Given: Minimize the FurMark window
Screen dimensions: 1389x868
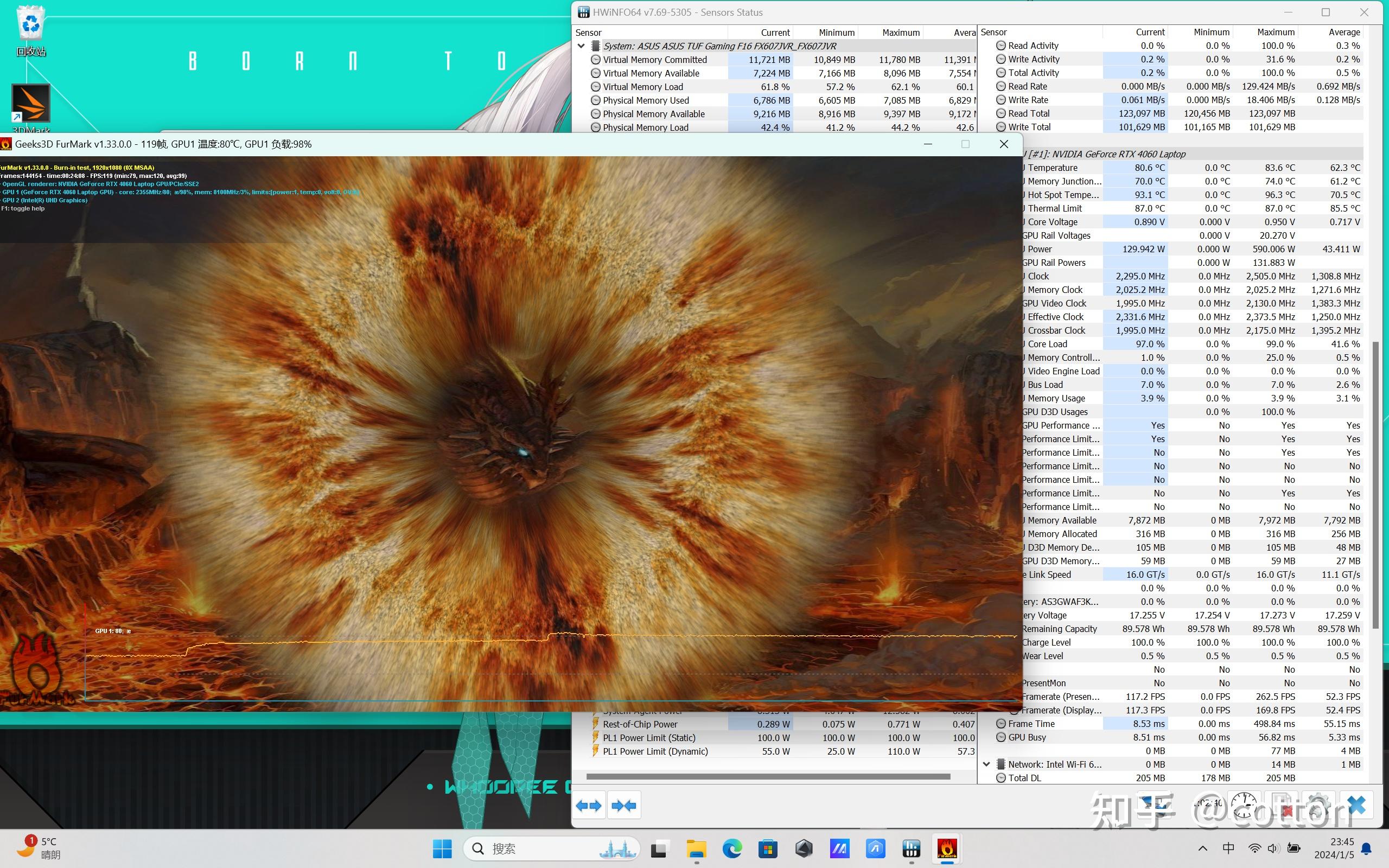Looking at the screenshot, I should (927, 144).
